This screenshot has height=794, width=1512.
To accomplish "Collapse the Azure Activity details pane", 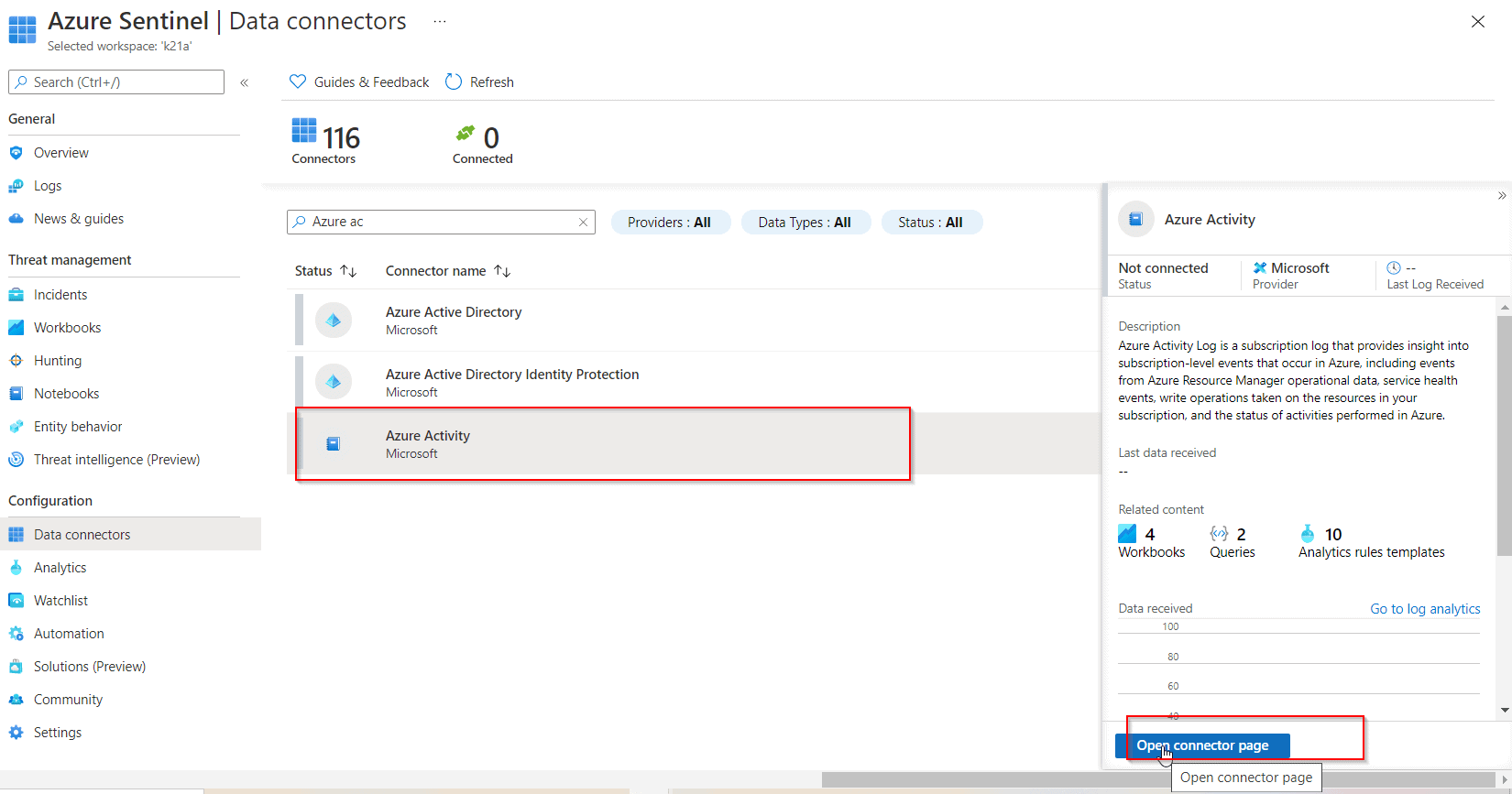I will 1502,196.
